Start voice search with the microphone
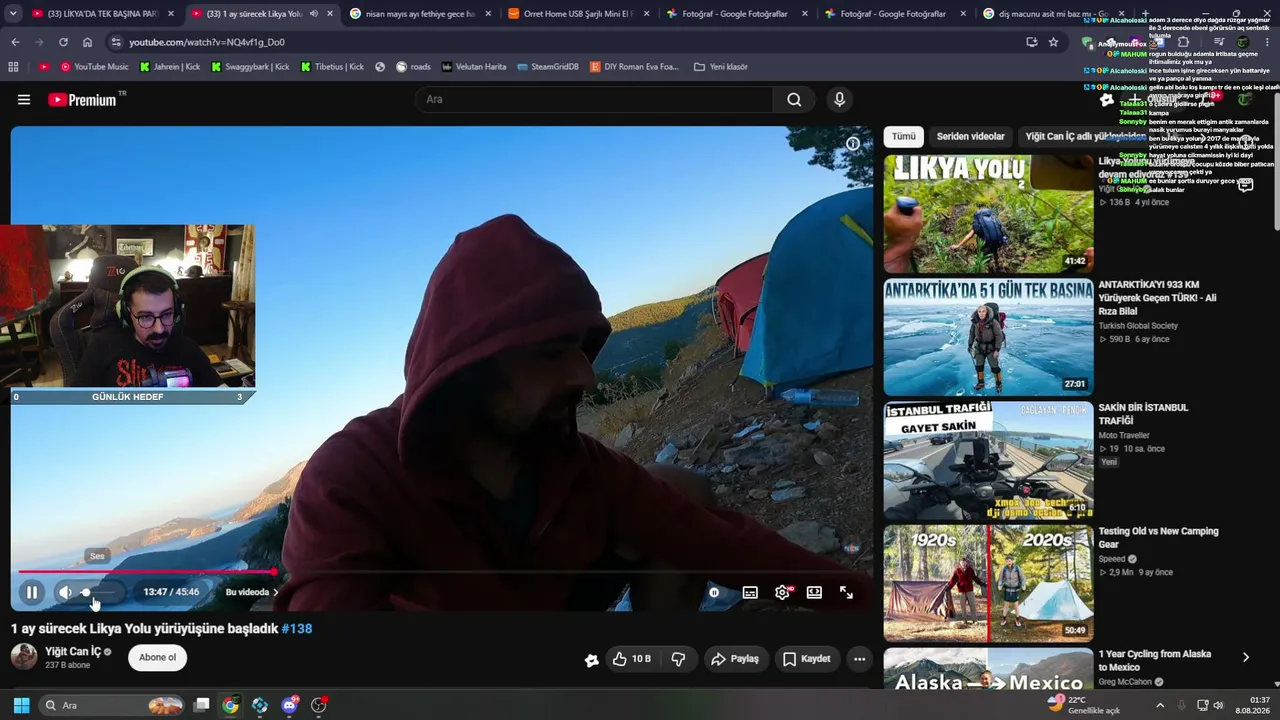Viewport: 1280px width, 720px height. (x=839, y=99)
